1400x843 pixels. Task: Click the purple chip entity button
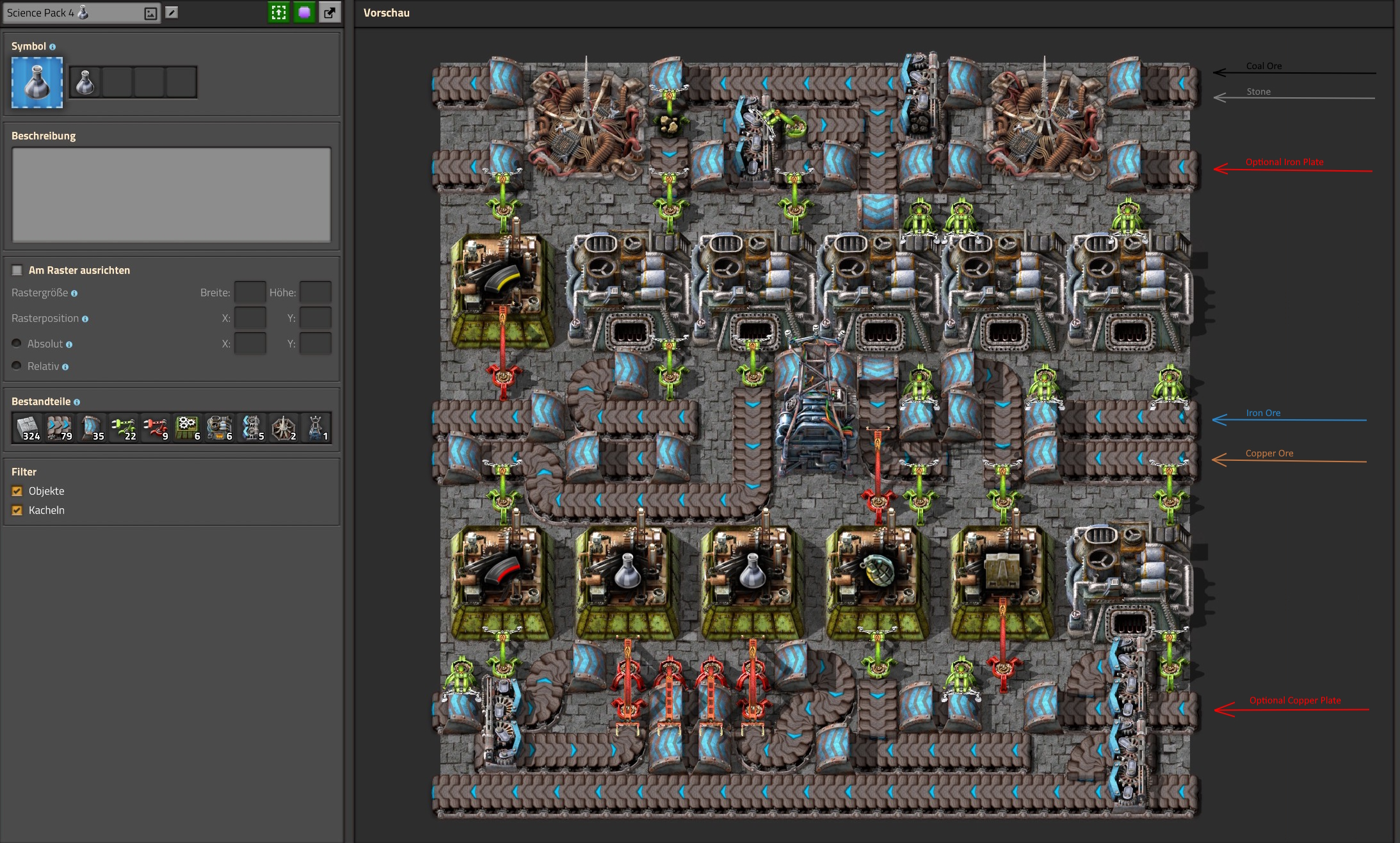[304, 12]
